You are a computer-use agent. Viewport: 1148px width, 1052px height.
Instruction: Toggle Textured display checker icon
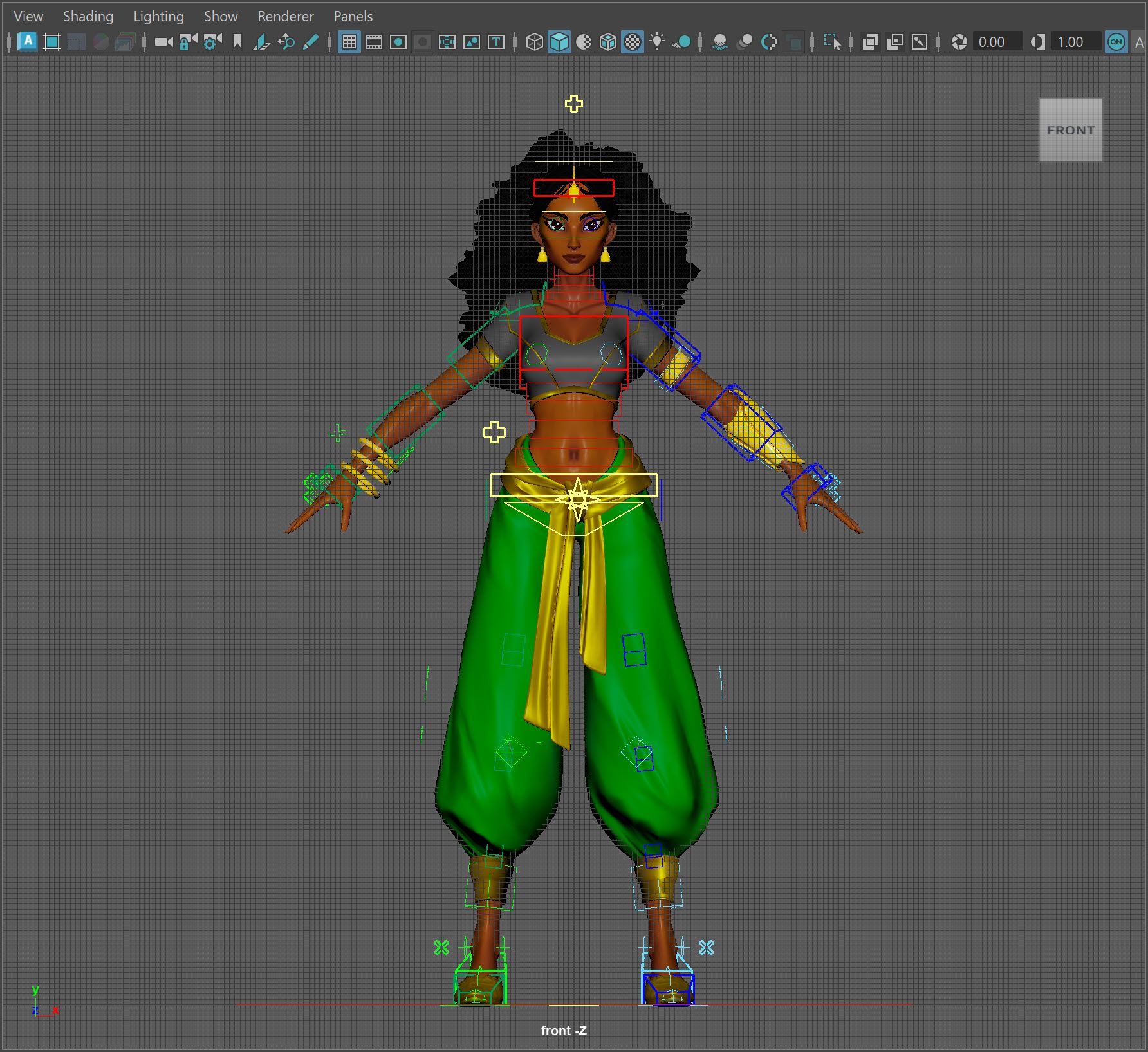[633, 42]
